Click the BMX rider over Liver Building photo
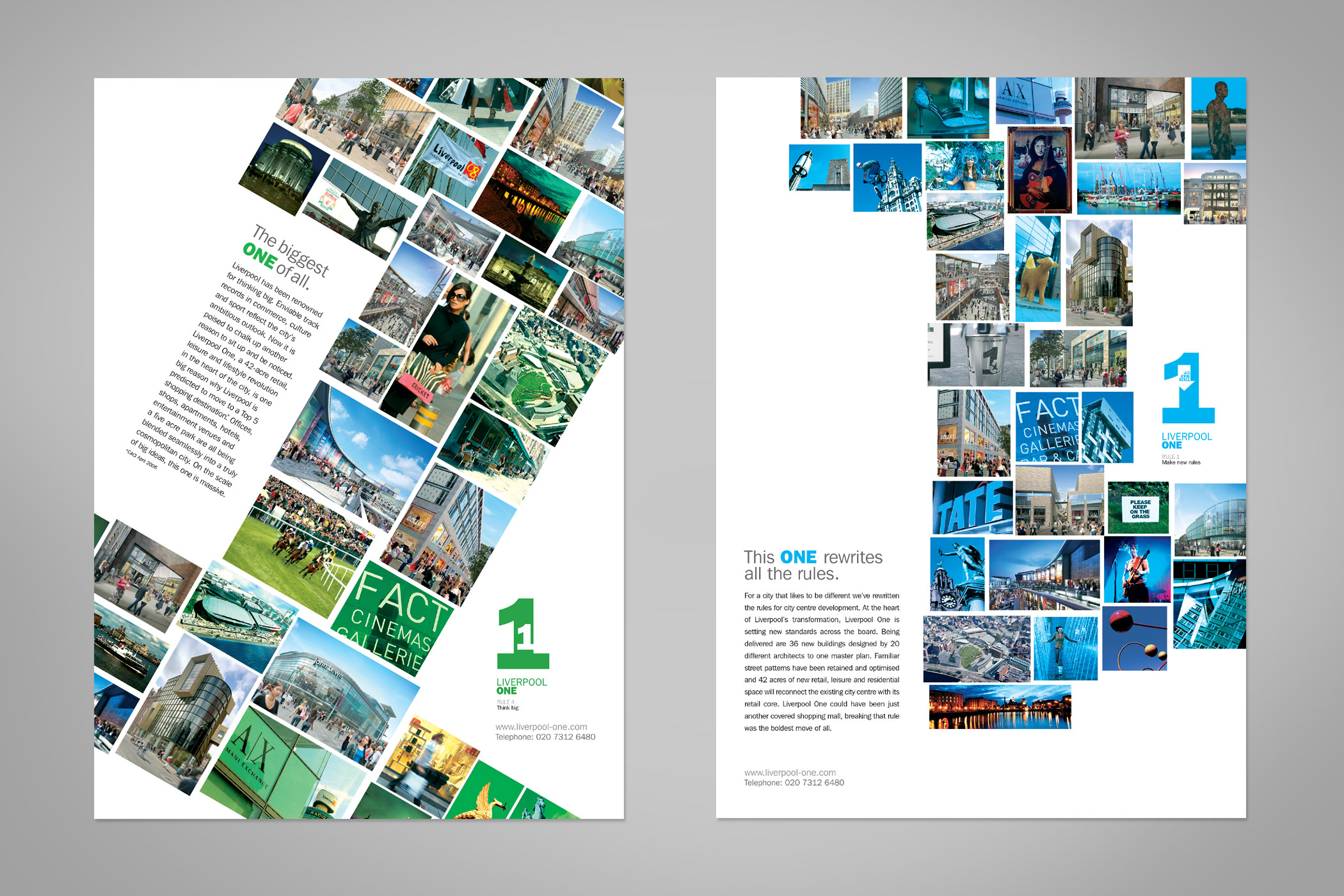Image resolution: width=1344 pixels, height=896 pixels. point(887,177)
